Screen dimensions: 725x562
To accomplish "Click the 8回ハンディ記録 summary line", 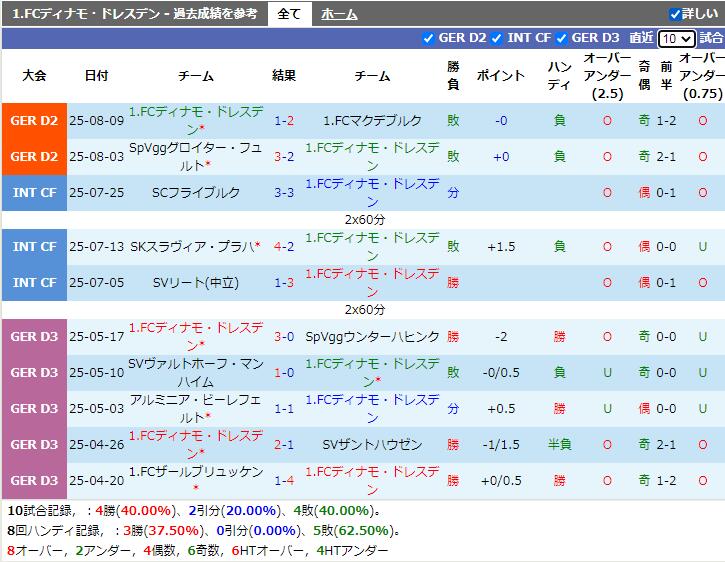I will [204, 531].
